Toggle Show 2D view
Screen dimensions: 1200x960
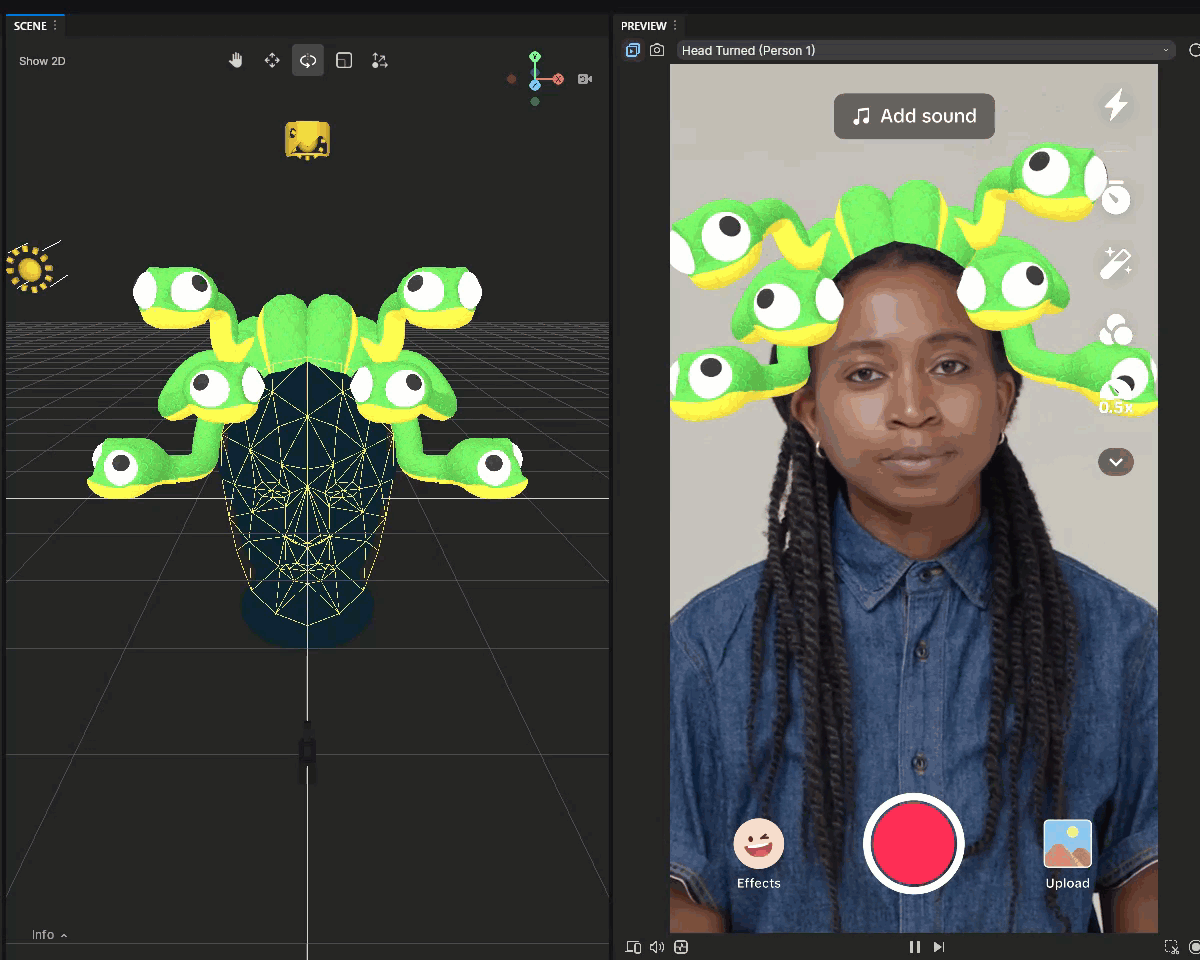tap(42, 61)
